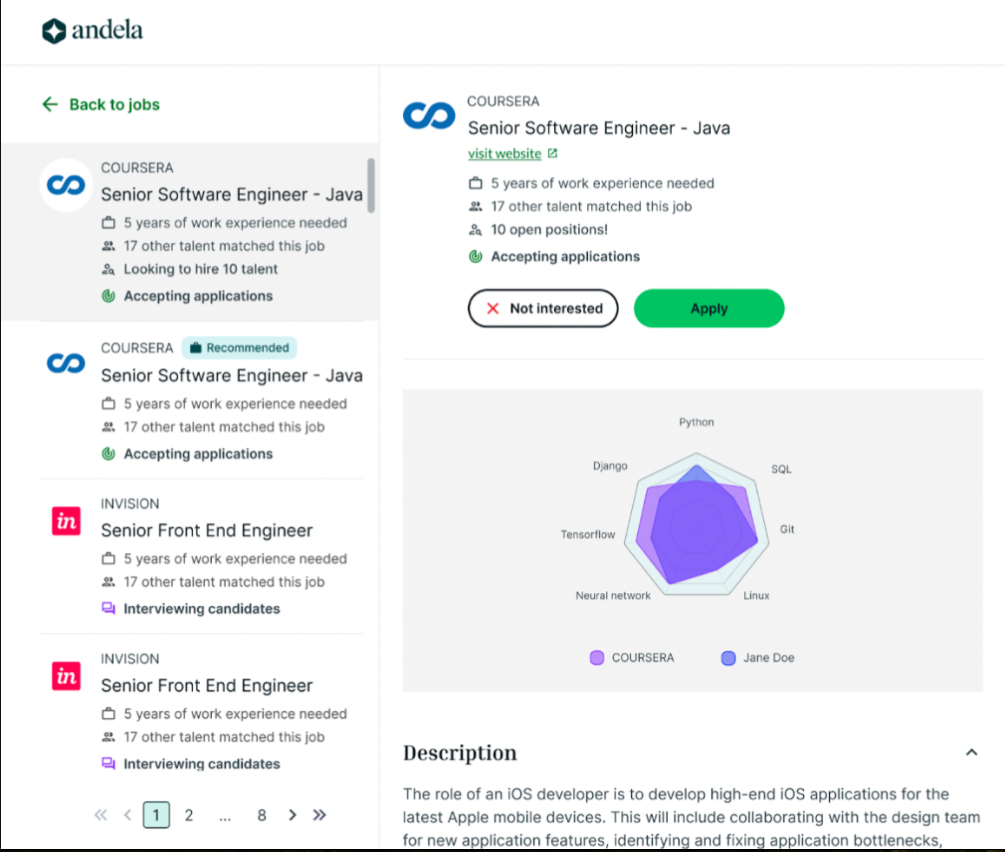Click the Git label on the radar chart
This screenshot has width=1005, height=852.
tap(787, 529)
